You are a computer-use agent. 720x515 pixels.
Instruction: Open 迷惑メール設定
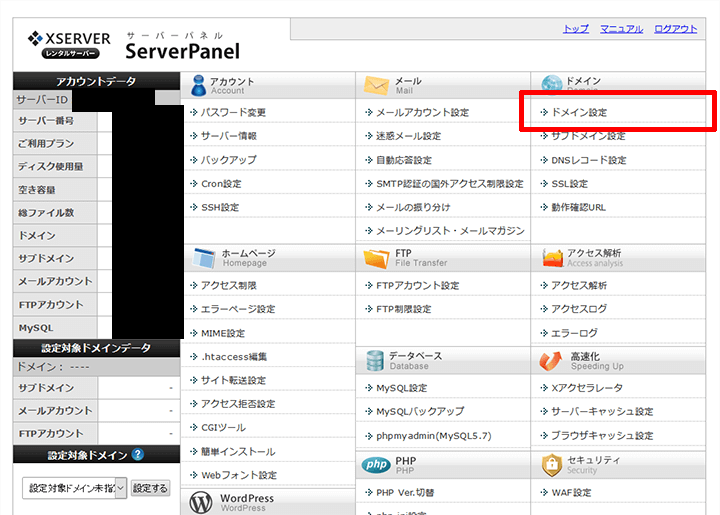(x=408, y=136)
